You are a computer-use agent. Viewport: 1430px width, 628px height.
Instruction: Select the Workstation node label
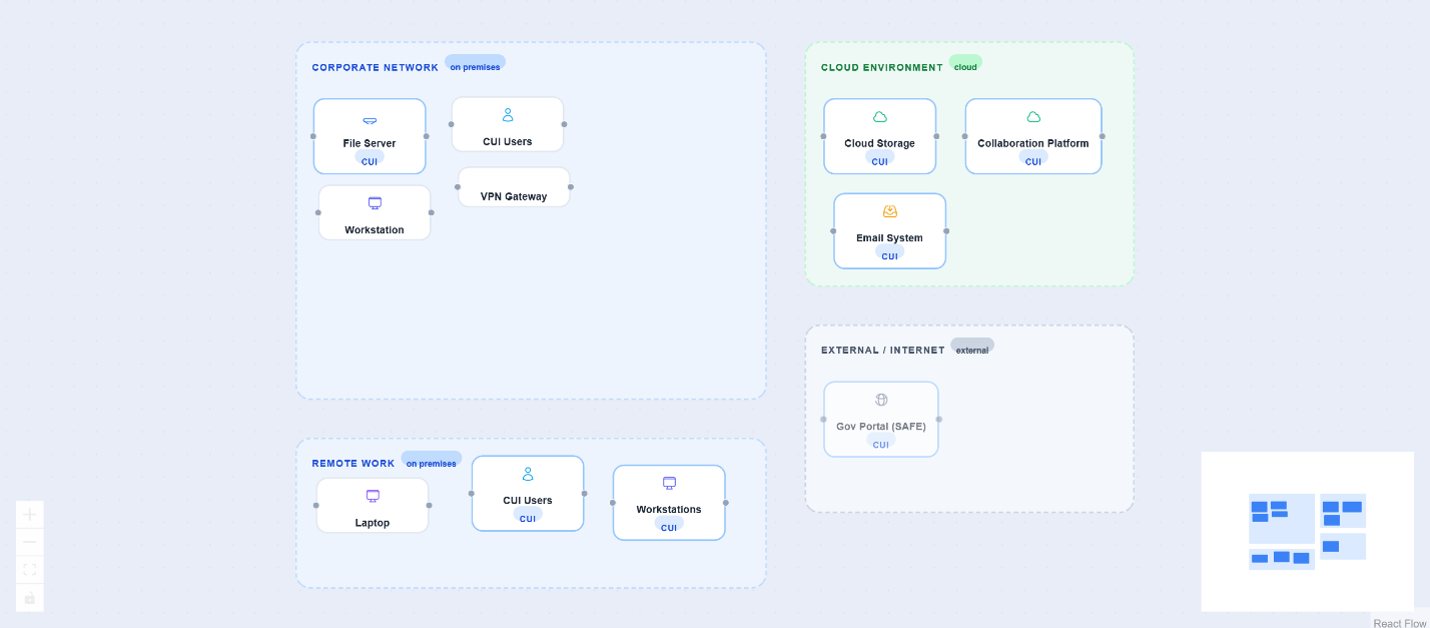(x=374, y=230)
